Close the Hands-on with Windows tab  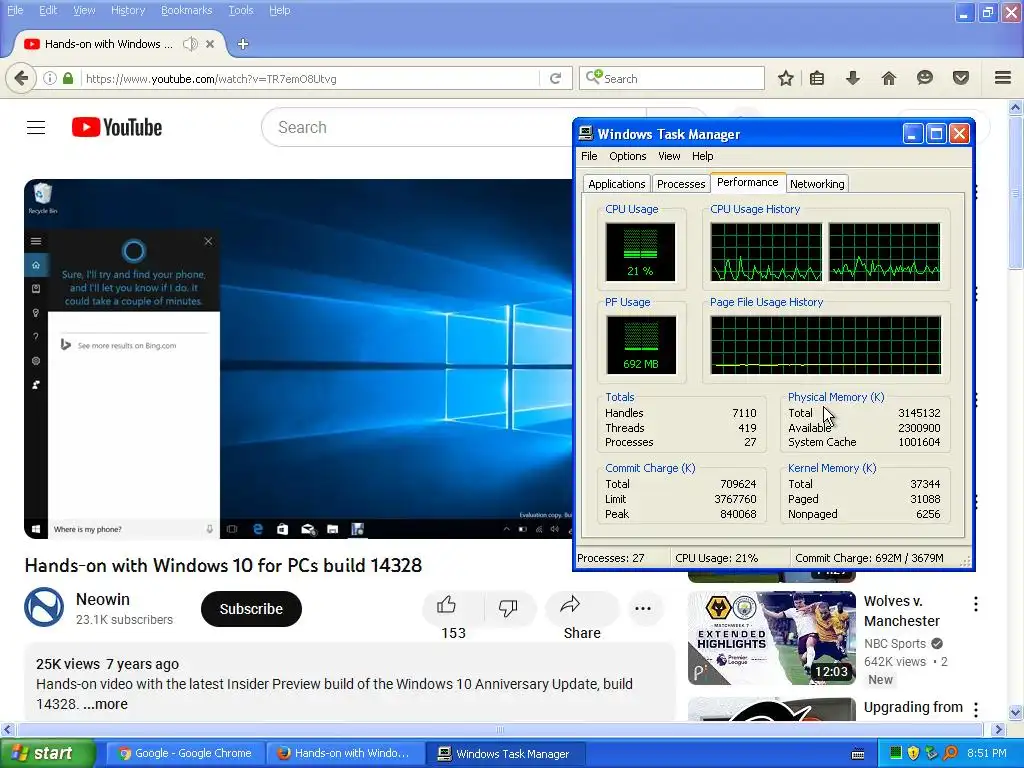[210, 44]
